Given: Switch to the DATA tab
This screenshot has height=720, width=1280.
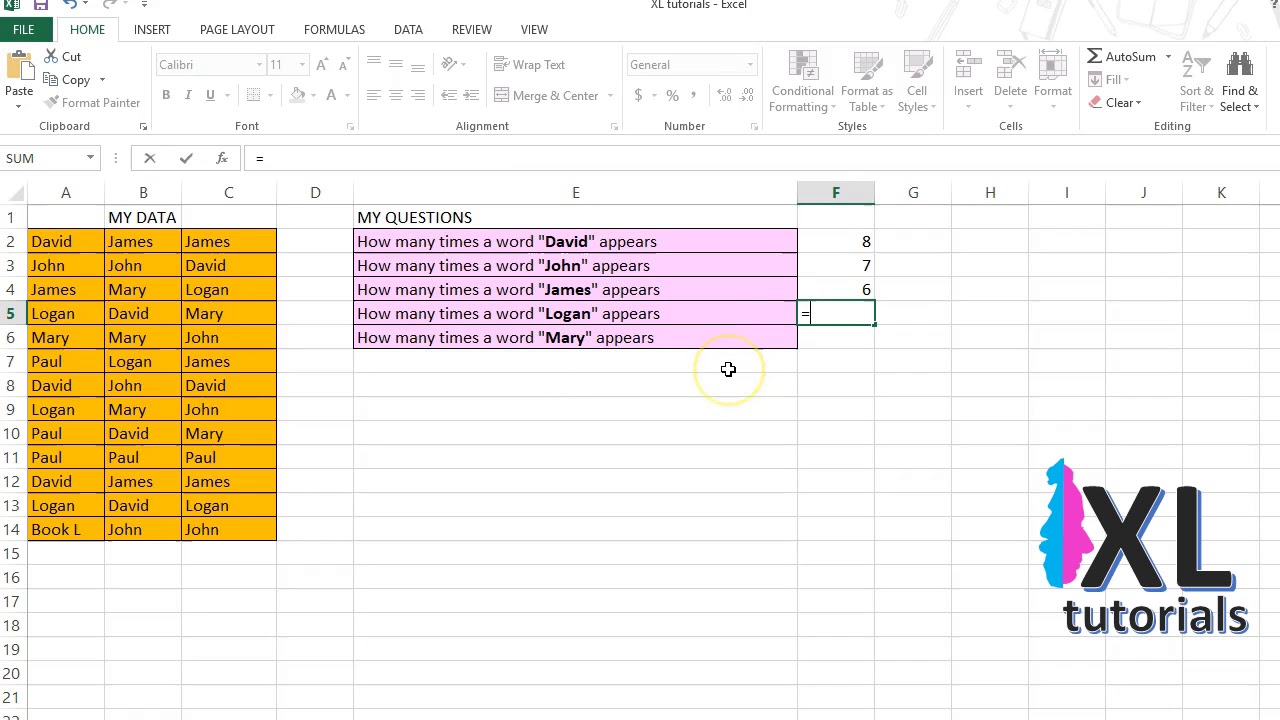Looking at the screenshot, I should coord(408,30).
